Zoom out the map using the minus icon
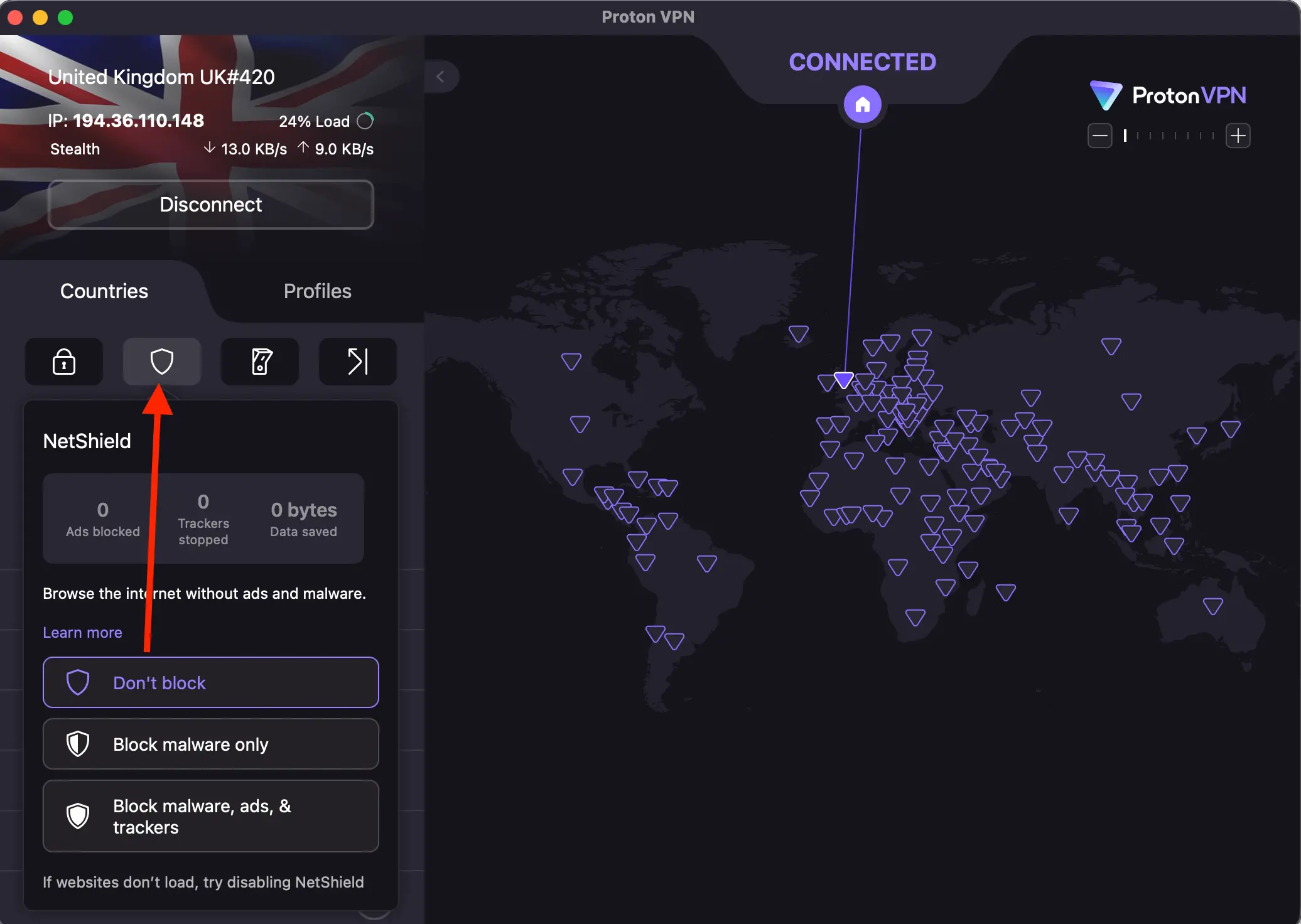The height and width of the screenshot is (924, 1301). click(x=1099, y=135)
